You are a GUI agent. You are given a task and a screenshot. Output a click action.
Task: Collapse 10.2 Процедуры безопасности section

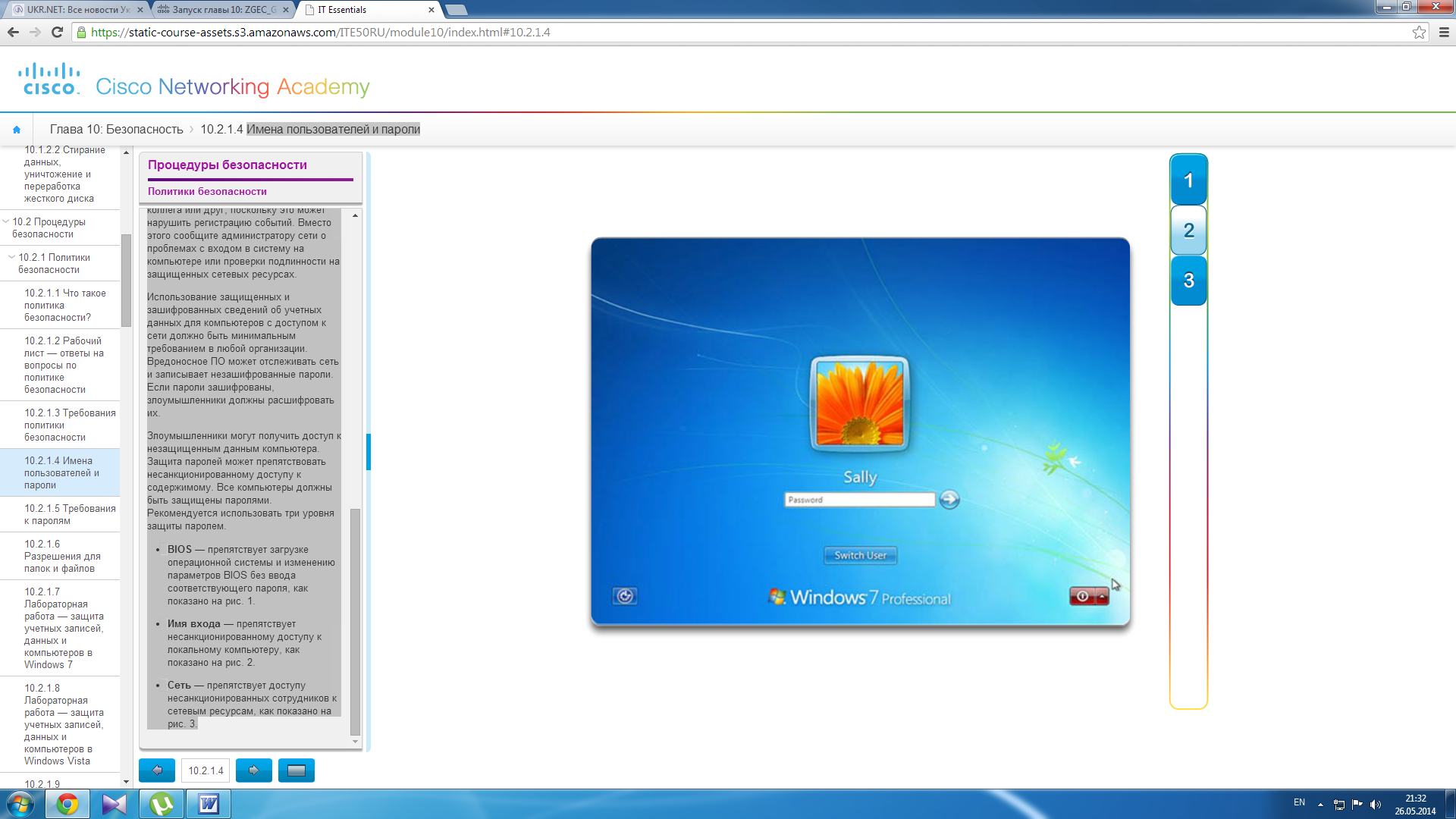(x=7, y=222)
